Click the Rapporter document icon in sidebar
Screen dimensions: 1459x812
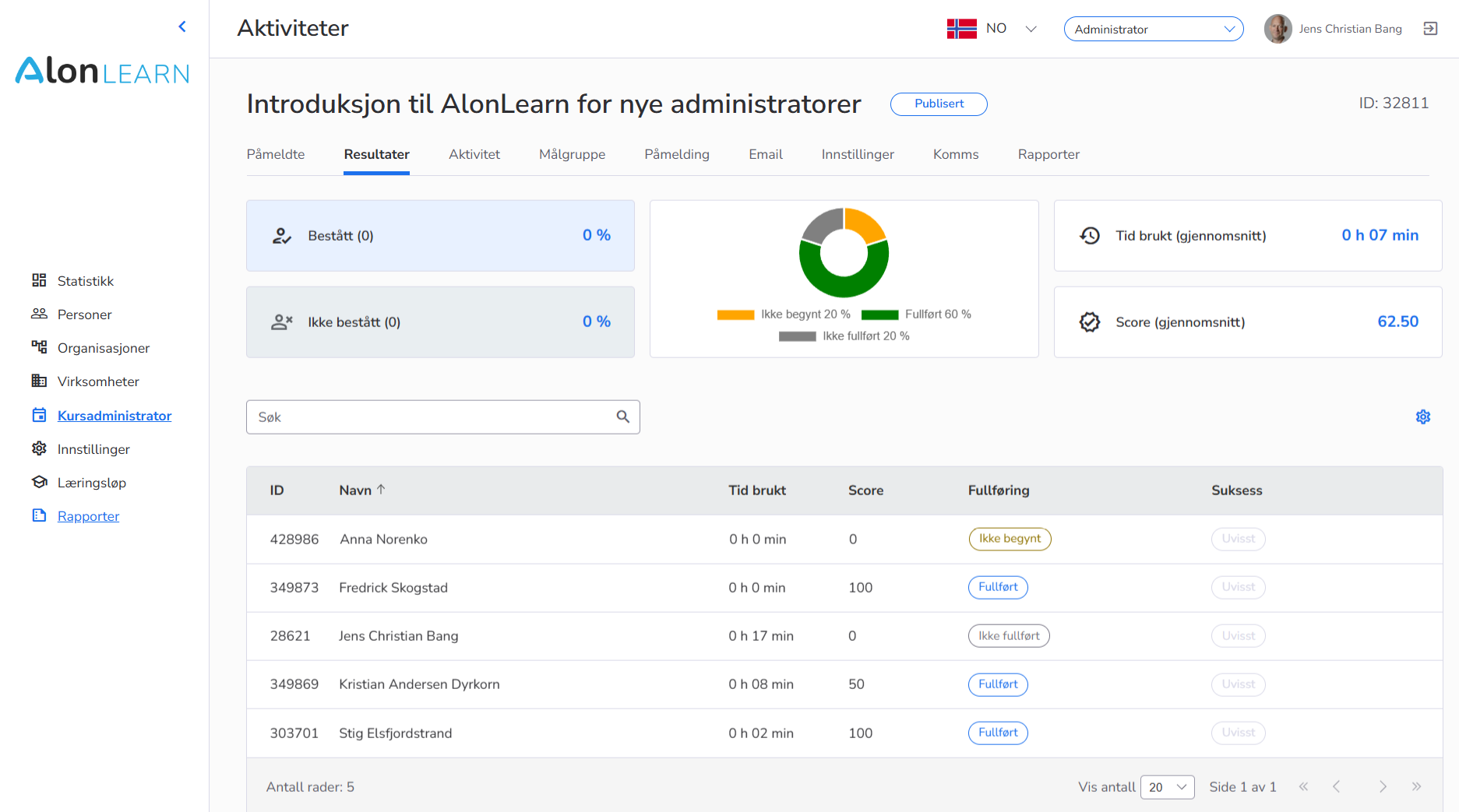pos(39,515)
